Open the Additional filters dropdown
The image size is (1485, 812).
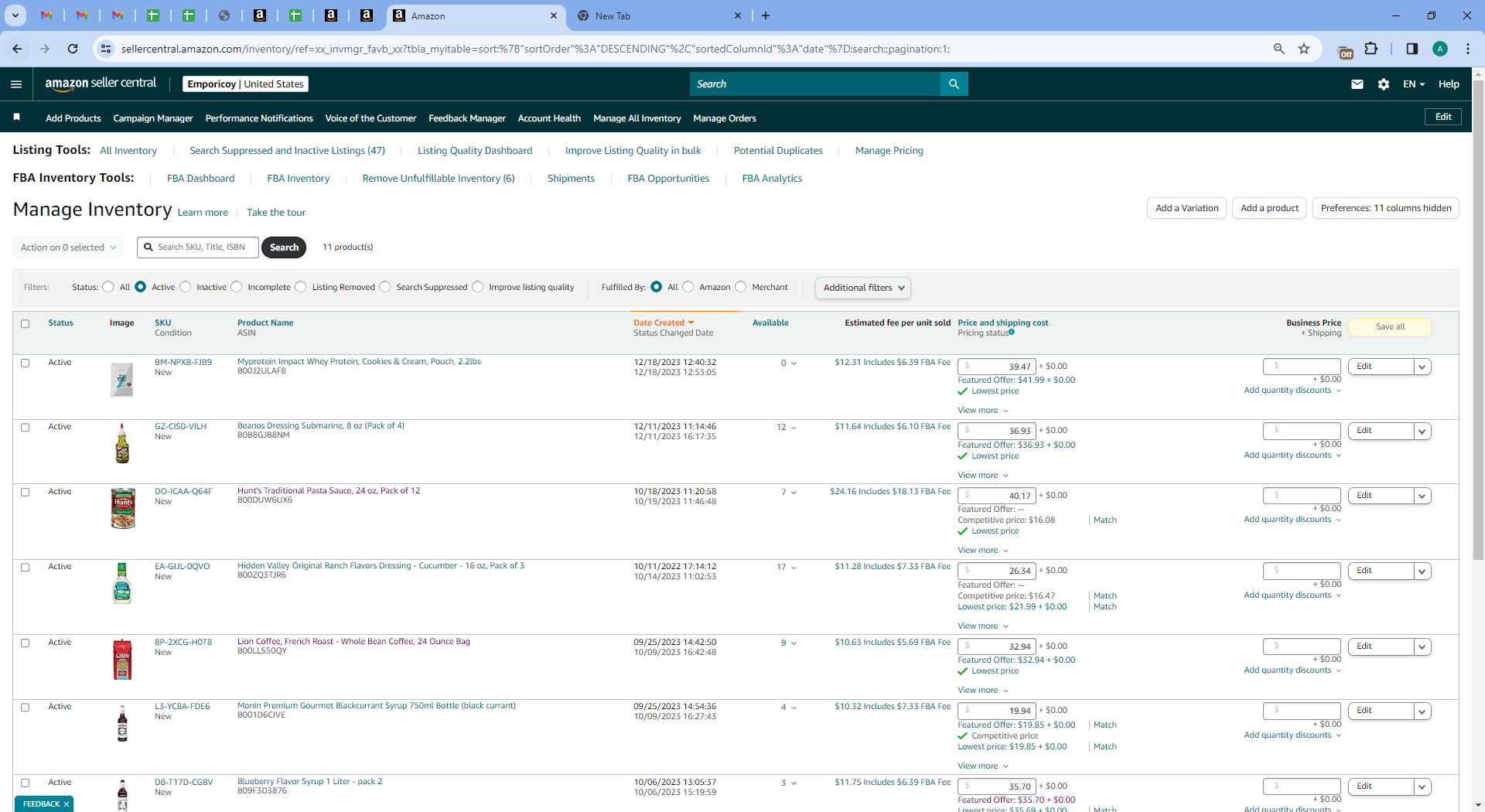pos(863,288)
